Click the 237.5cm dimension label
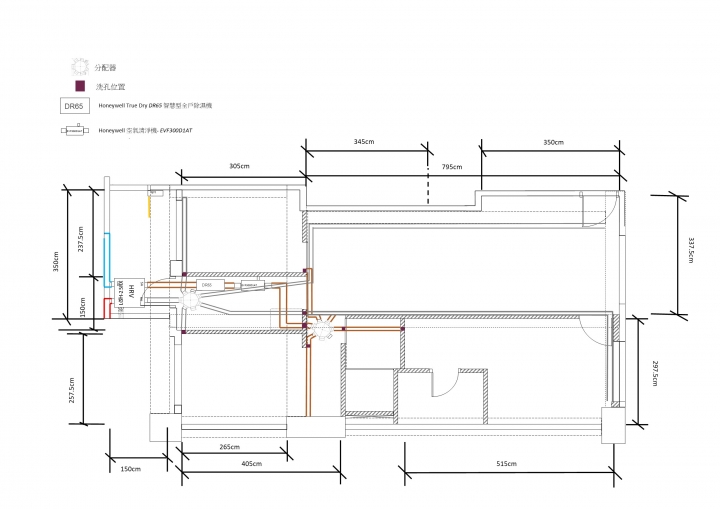 [81, 239]
